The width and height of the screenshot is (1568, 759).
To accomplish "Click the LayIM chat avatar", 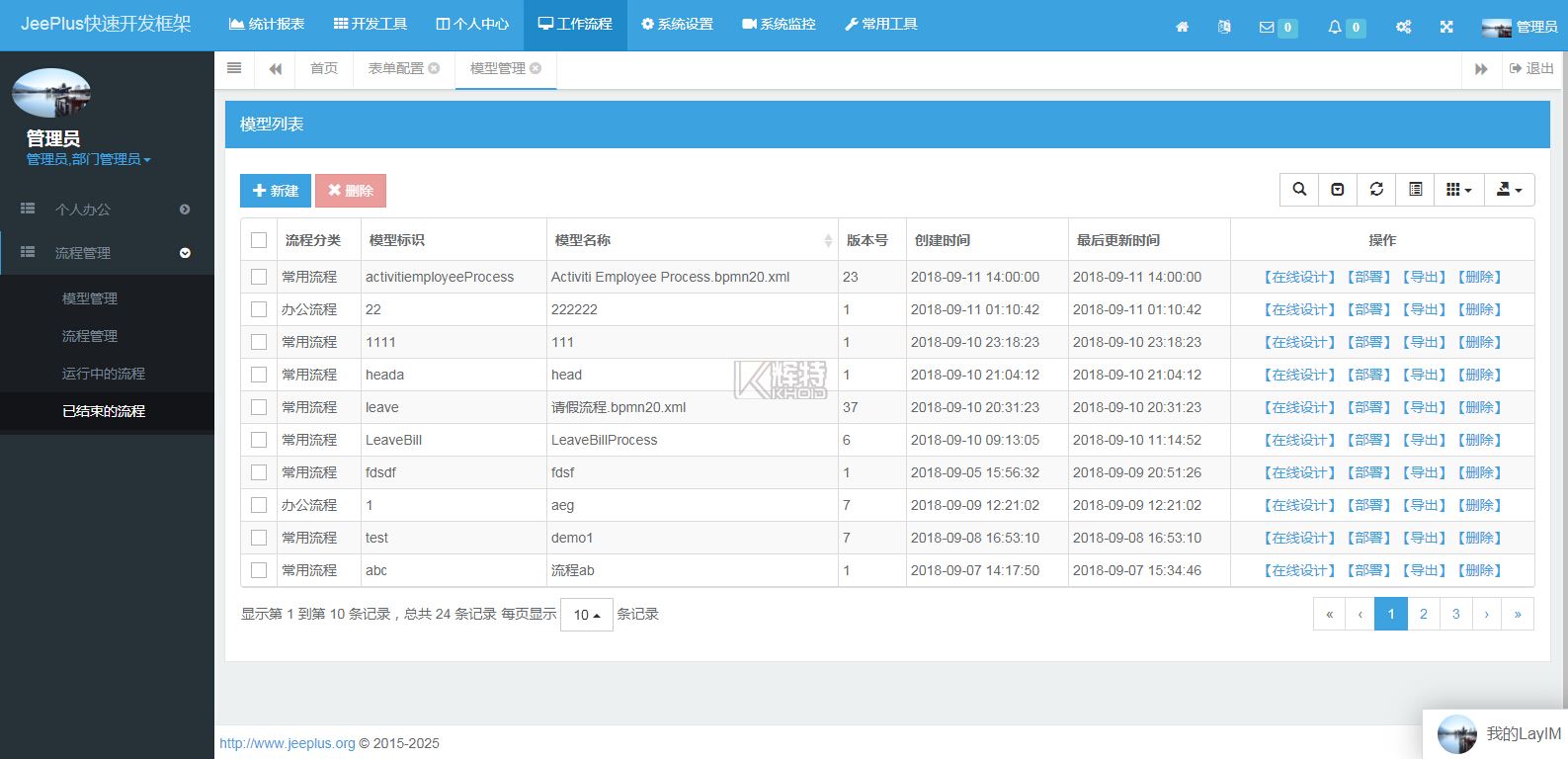I will click(1456, 734).
